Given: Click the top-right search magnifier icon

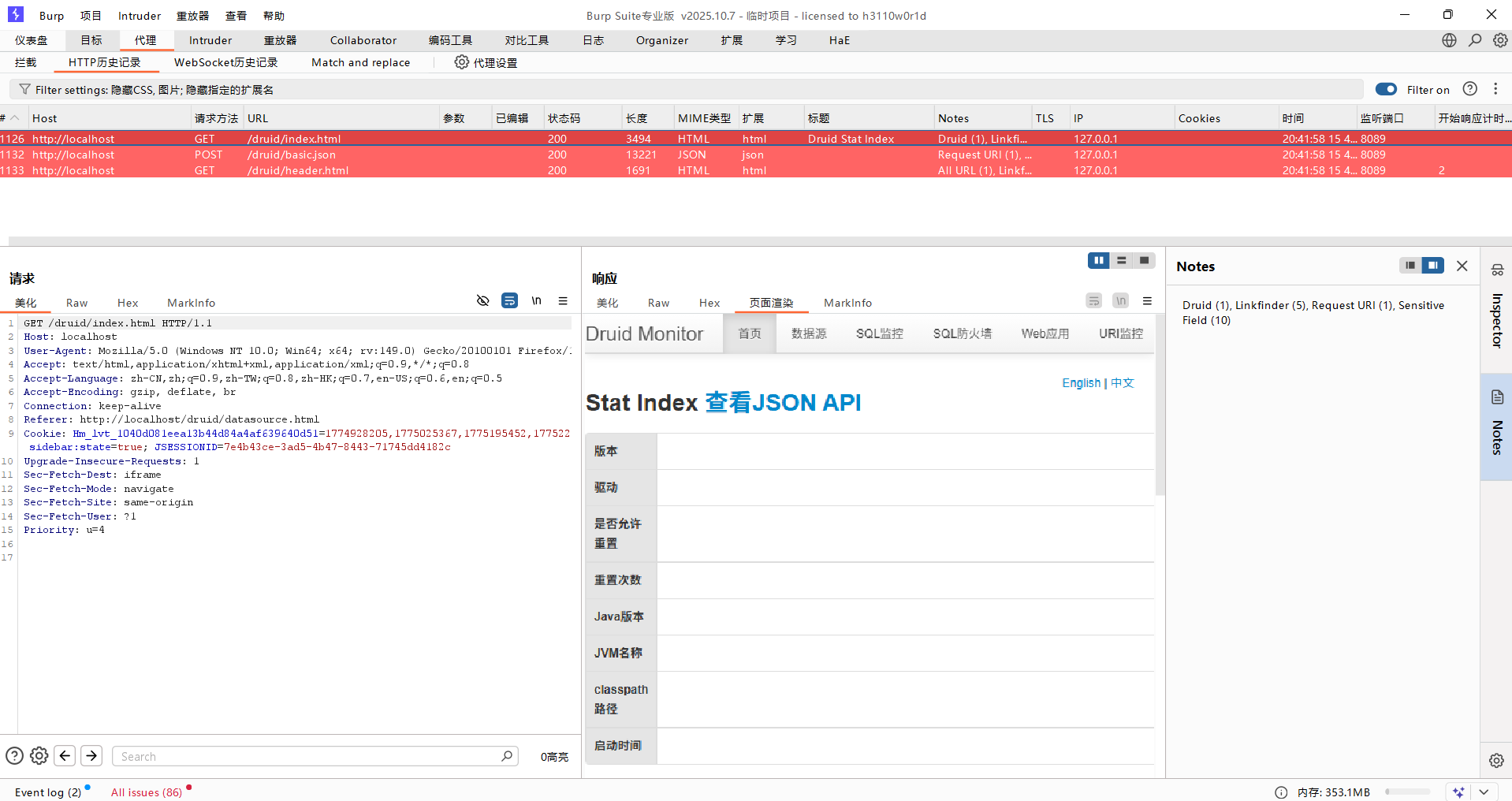Looking at the screenshot, I should (1475, 40).
